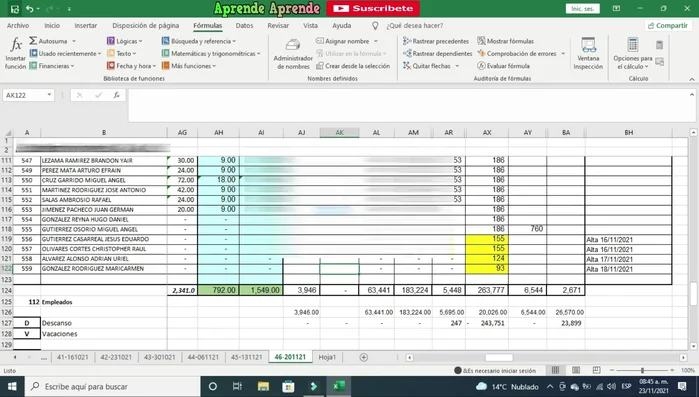Image resolution: width=699 pixels, height=397 pixels.
Task: Open the Texto function list
Action: click(x=121, y=53)
